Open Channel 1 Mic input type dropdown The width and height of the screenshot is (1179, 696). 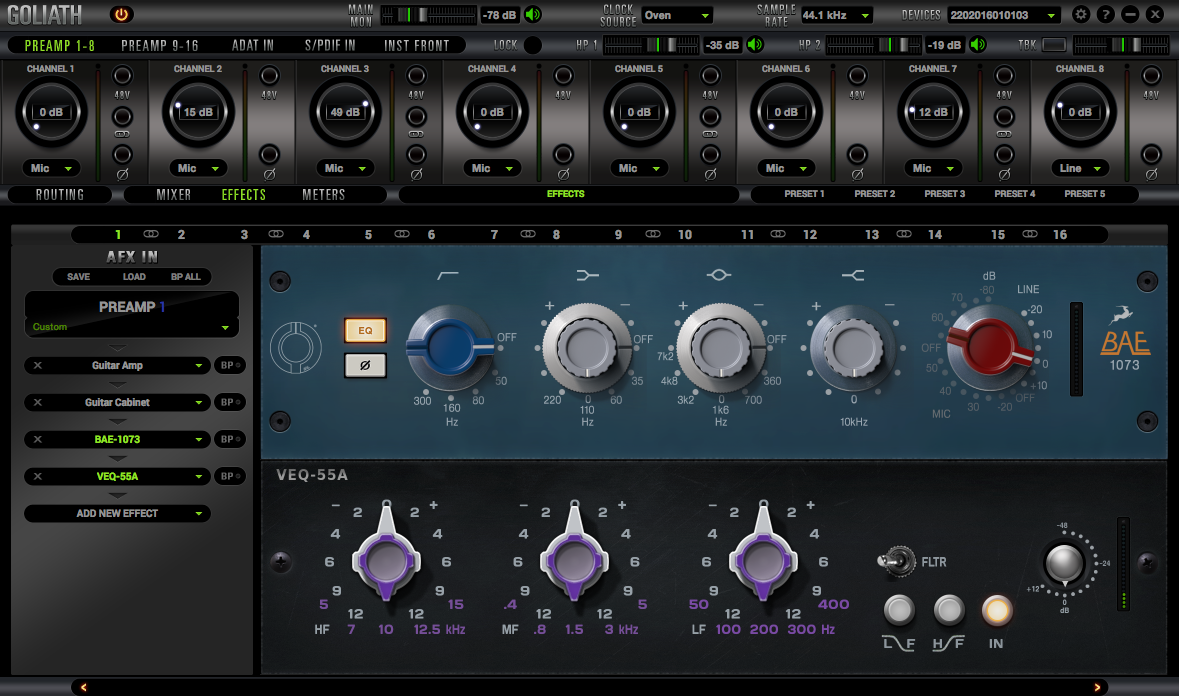[x=51, y=168]
